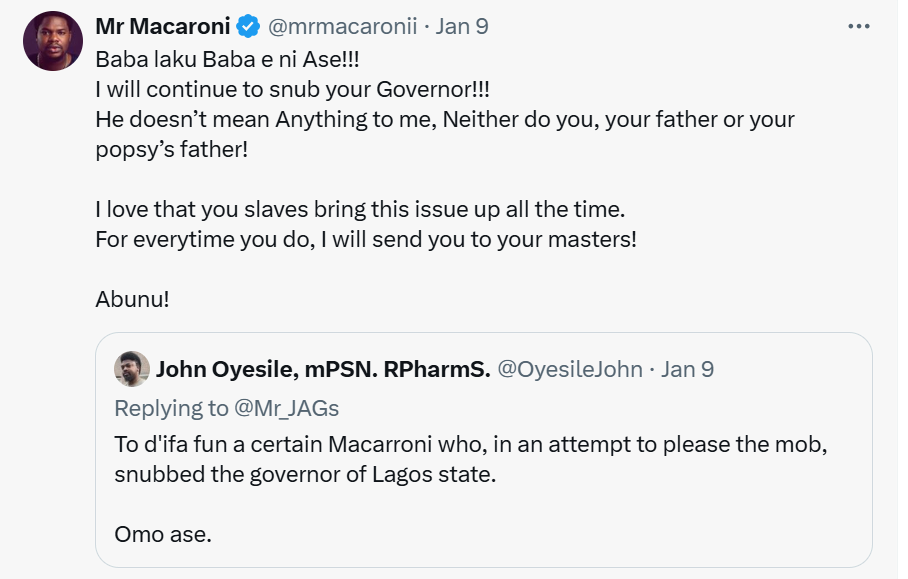This screenshot has width=908, height=579.
Task: Click the @mrmacaronii handle
Action: pos(342,27)
